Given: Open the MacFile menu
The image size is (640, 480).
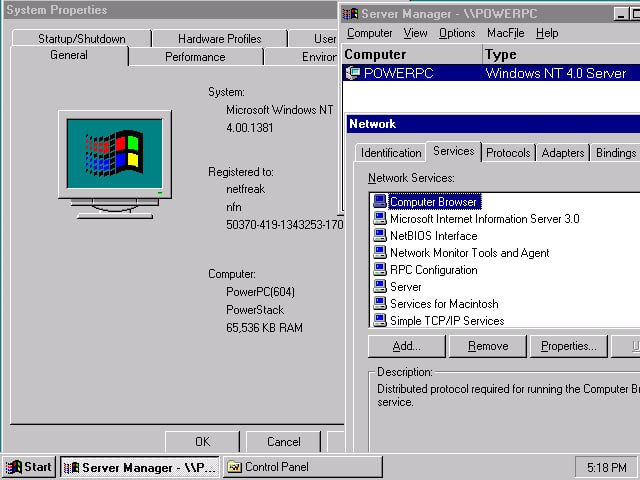Looking at the screenshot, I should pos(506,33).
